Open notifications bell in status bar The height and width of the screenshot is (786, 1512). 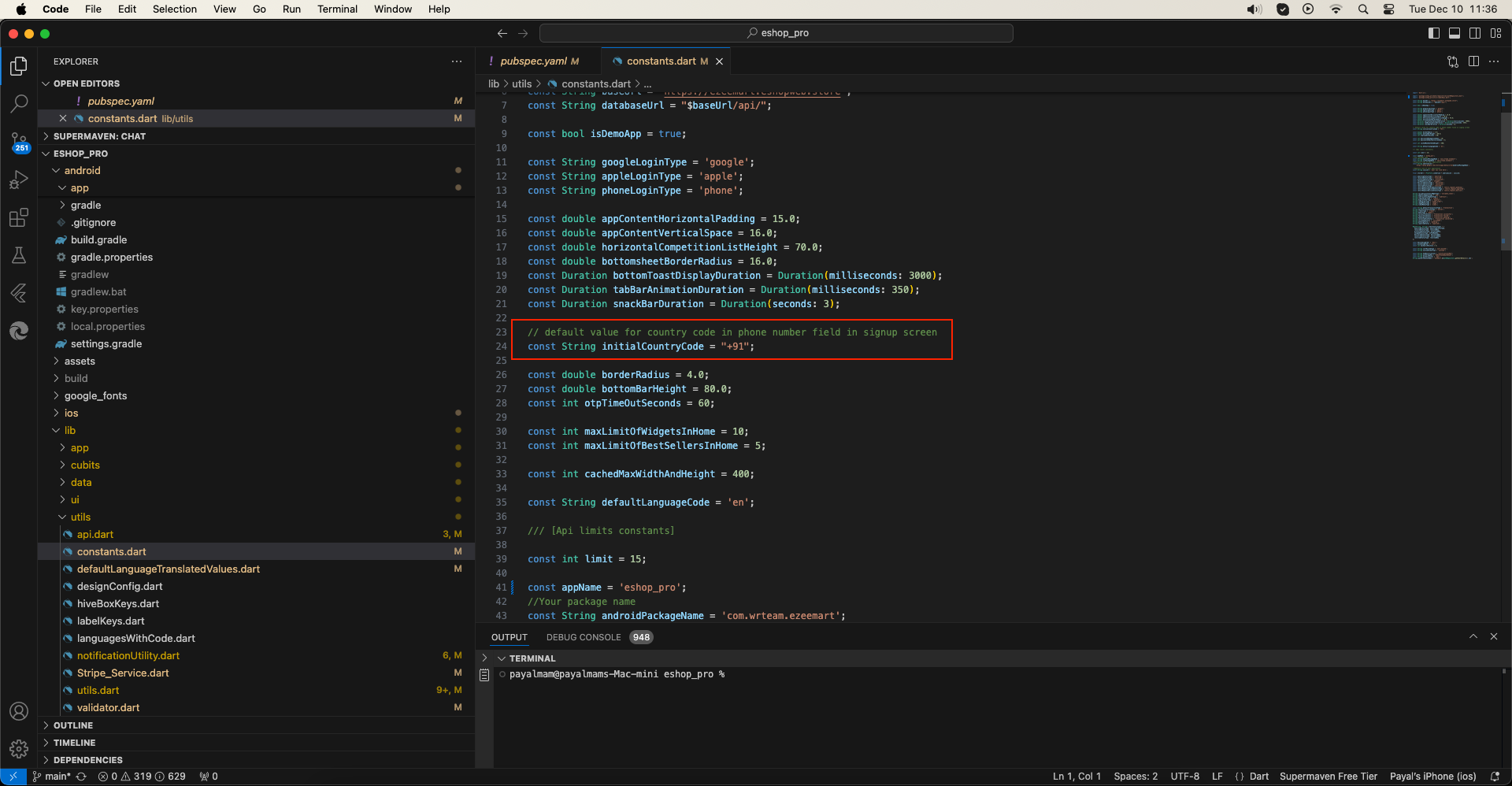1495,777
